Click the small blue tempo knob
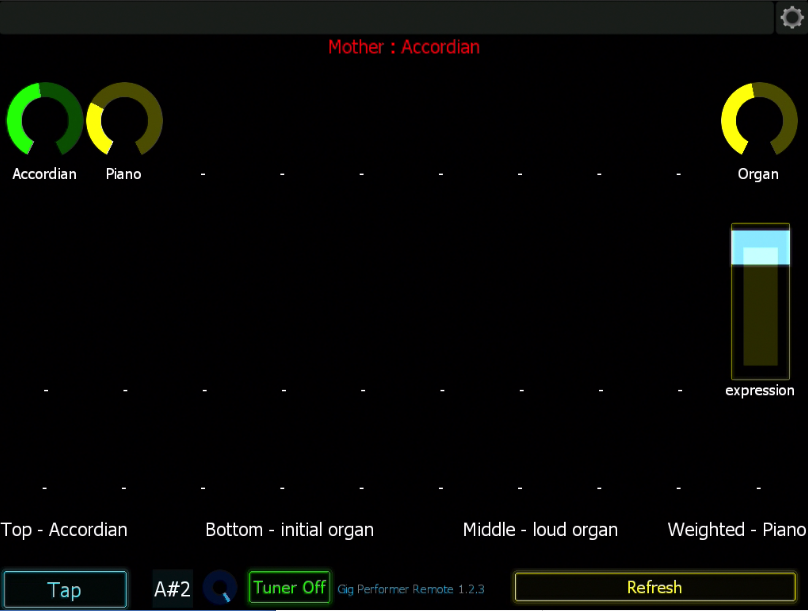Viewport: 808px width, 611px height. coord(220,587)
